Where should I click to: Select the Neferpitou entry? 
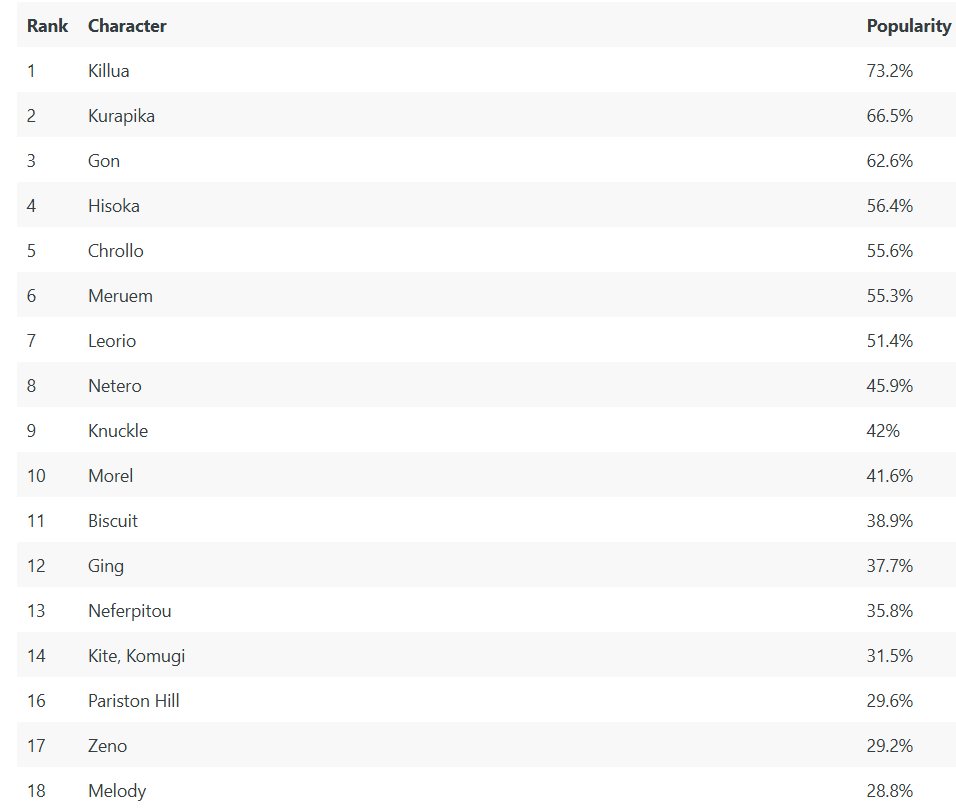pyautogui.click(x=129, y=611)
